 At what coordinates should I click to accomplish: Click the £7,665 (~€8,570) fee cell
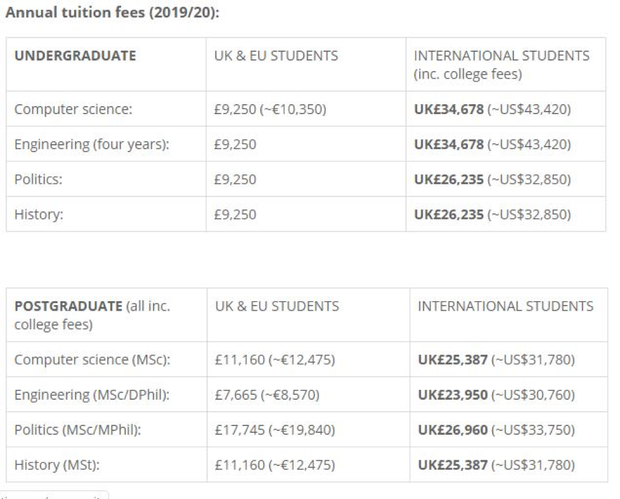click(x=267, y=395)
